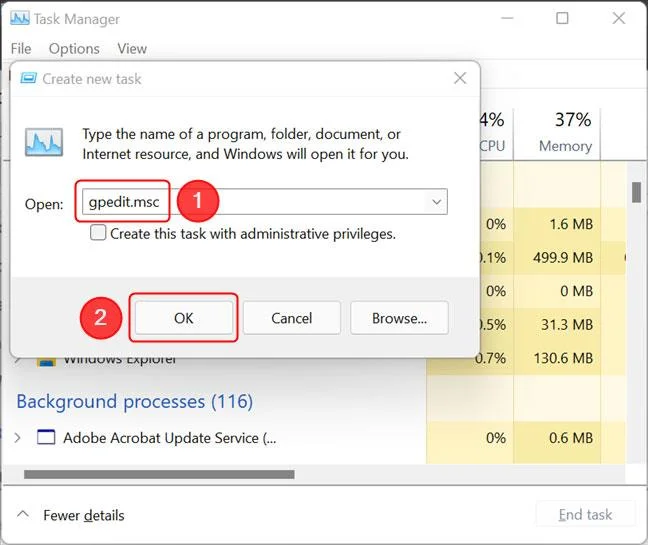The height and width of the screenshot is (545, 648).
Task: Close the Task Manager window
Action: pos(619,18)
